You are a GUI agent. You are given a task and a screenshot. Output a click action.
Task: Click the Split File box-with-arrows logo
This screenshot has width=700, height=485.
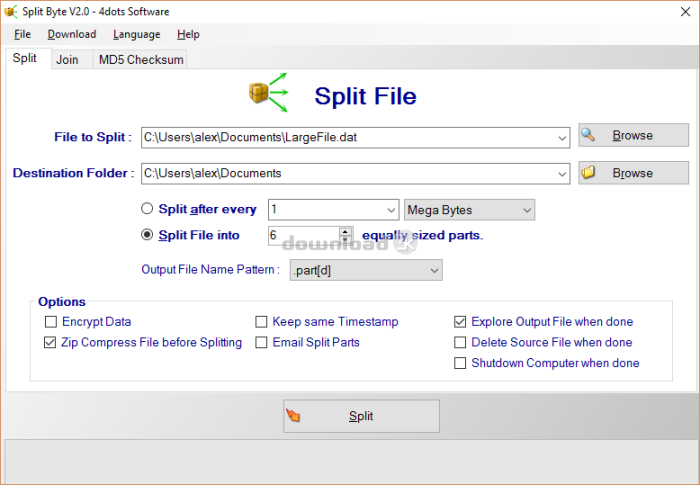[268, 93]
